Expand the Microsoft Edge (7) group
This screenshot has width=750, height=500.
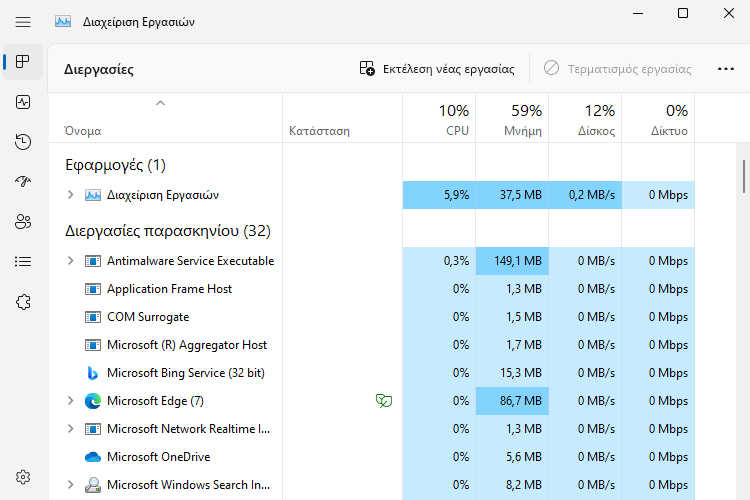(x=70, y=400)
